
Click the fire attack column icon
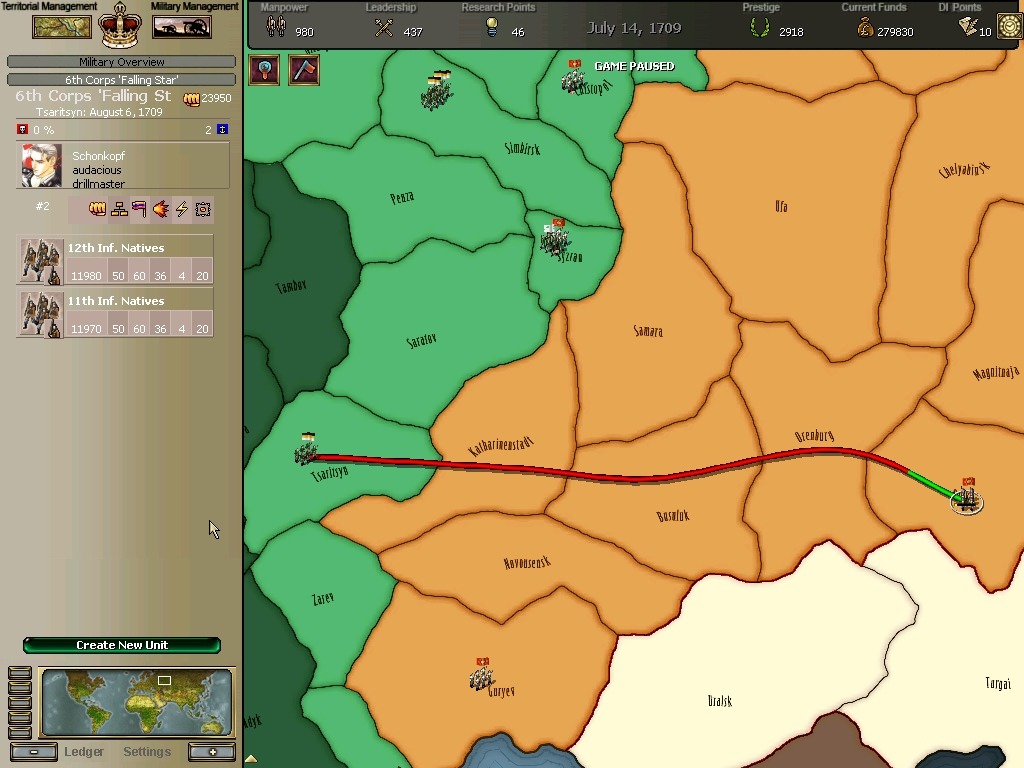pyautogui.click(x=161, y=209)
